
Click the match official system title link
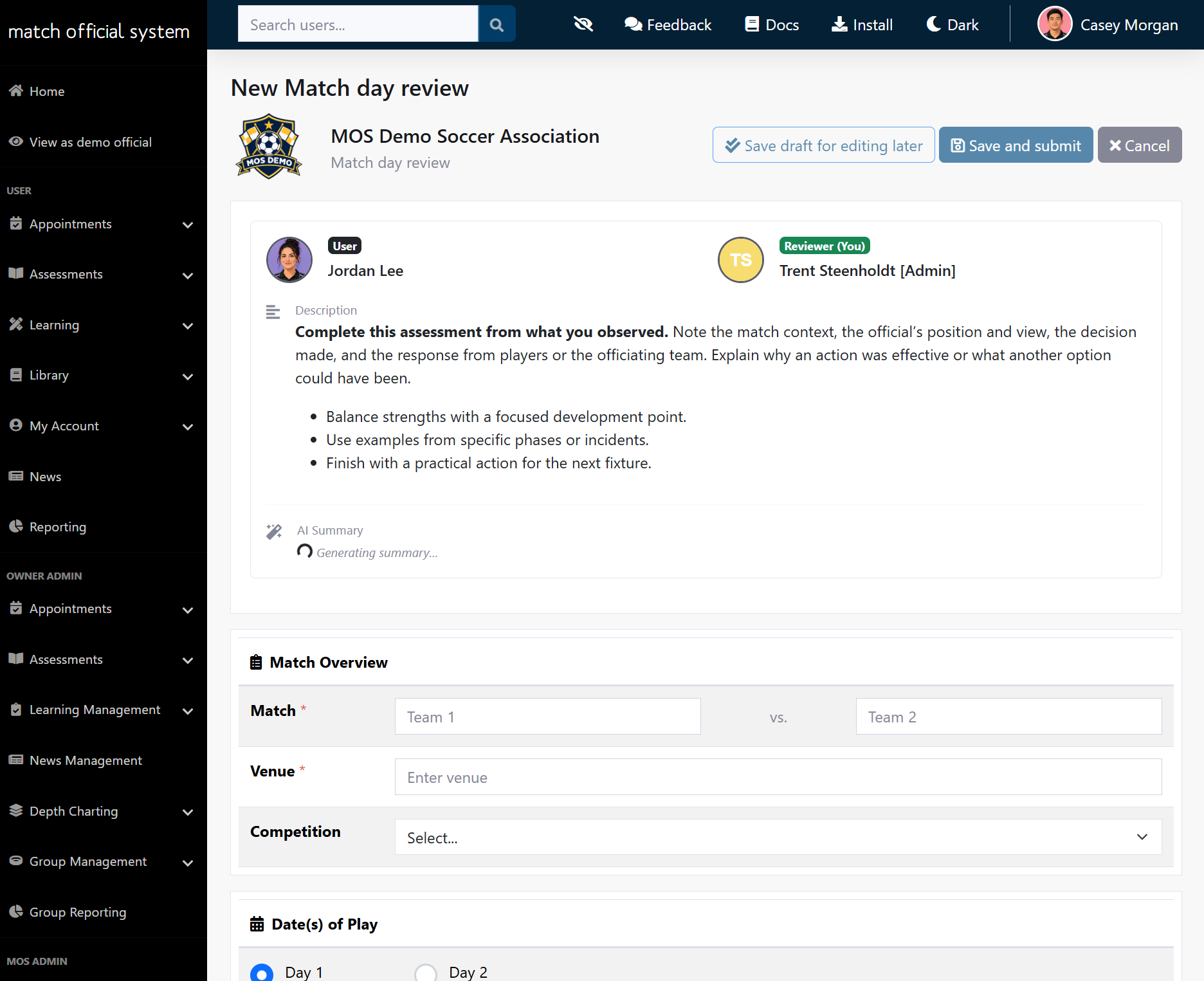point(99,31)
